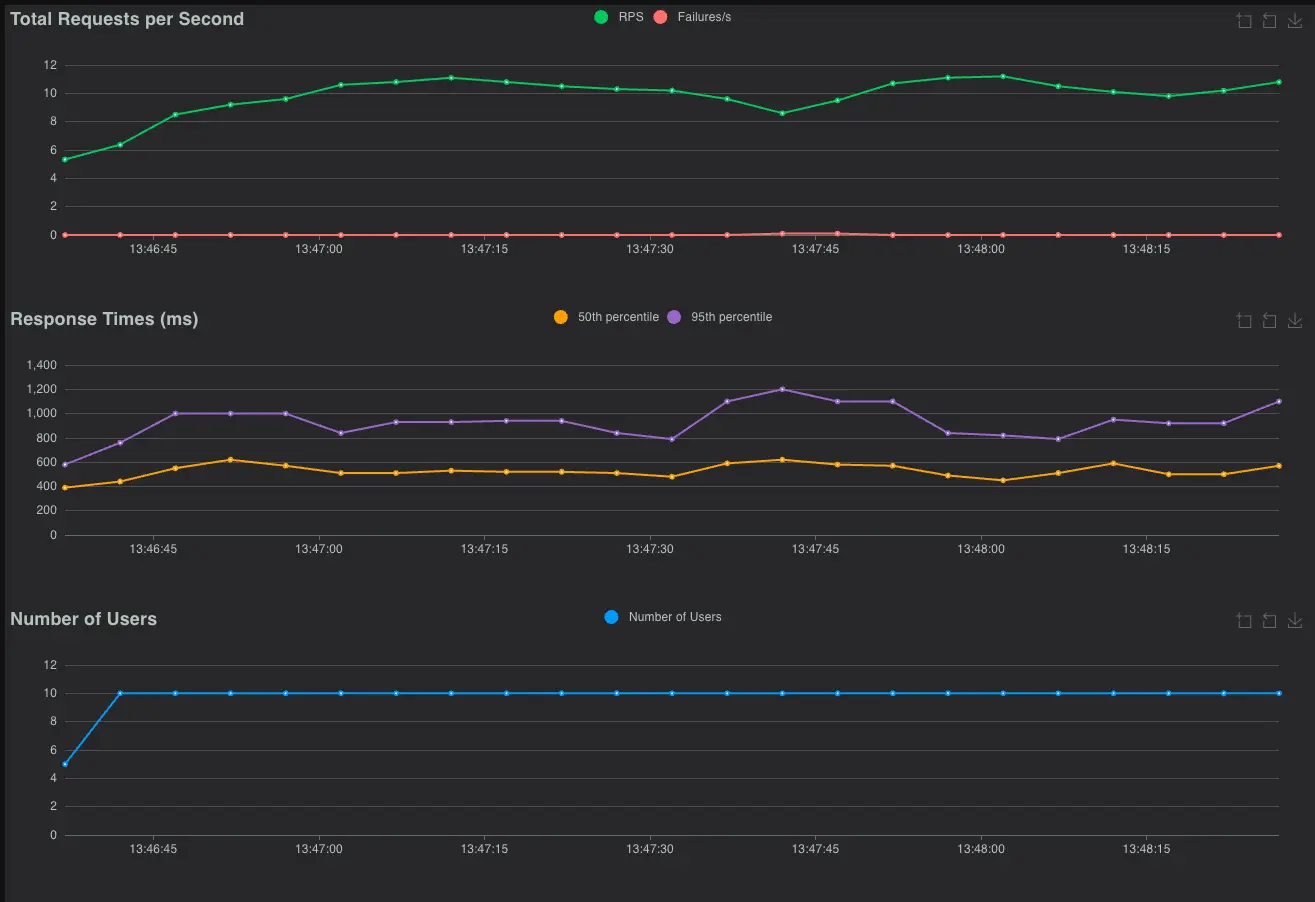Click the 1,200 y-axis label
The height and width of the screenshot is (902, 1315).
[42, 389]
